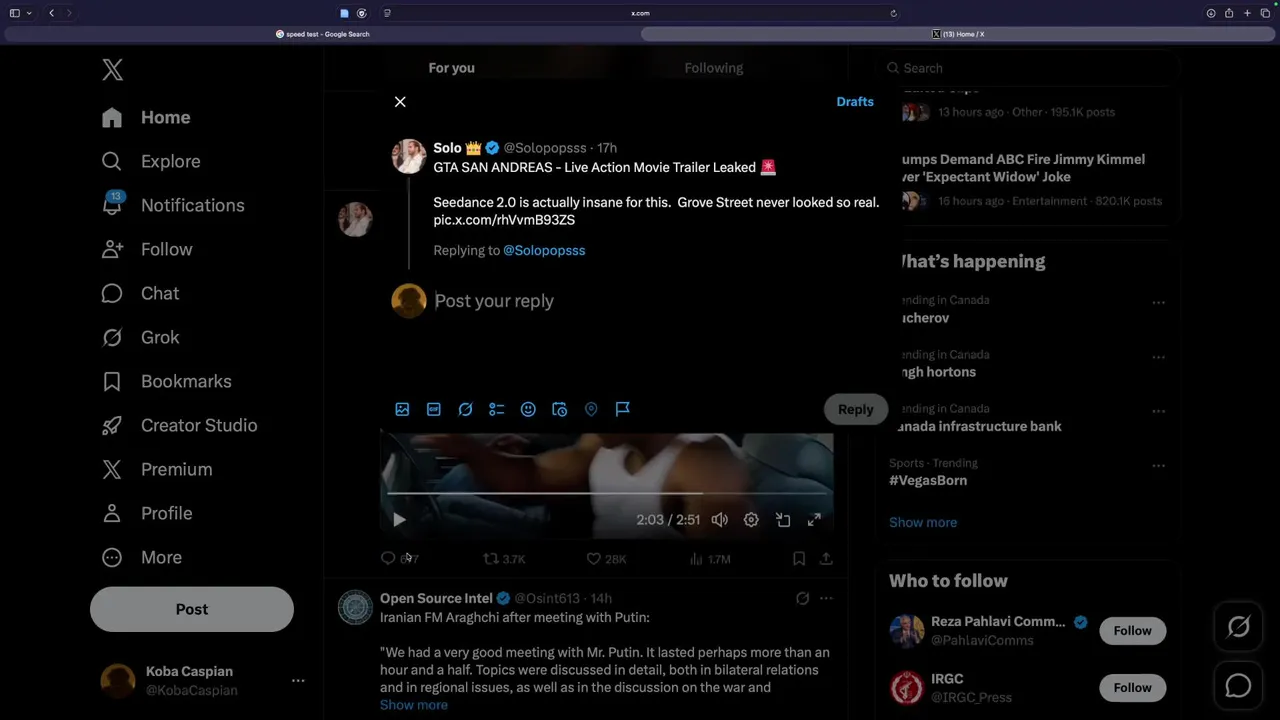Expand Show more on Araghchi post
Screen dimensions: 1280x720
(414, 705)
